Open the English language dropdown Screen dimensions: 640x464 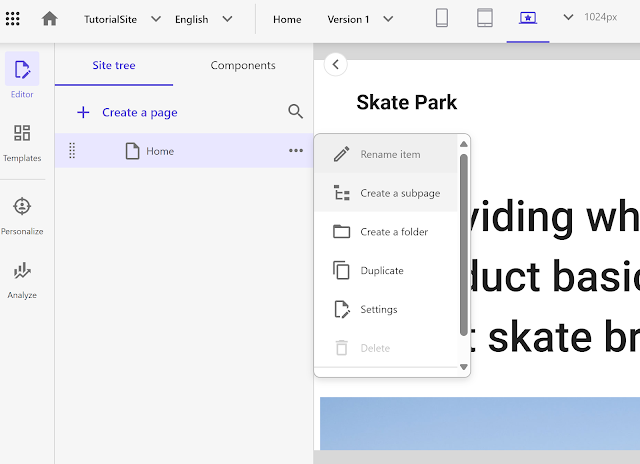203,19
